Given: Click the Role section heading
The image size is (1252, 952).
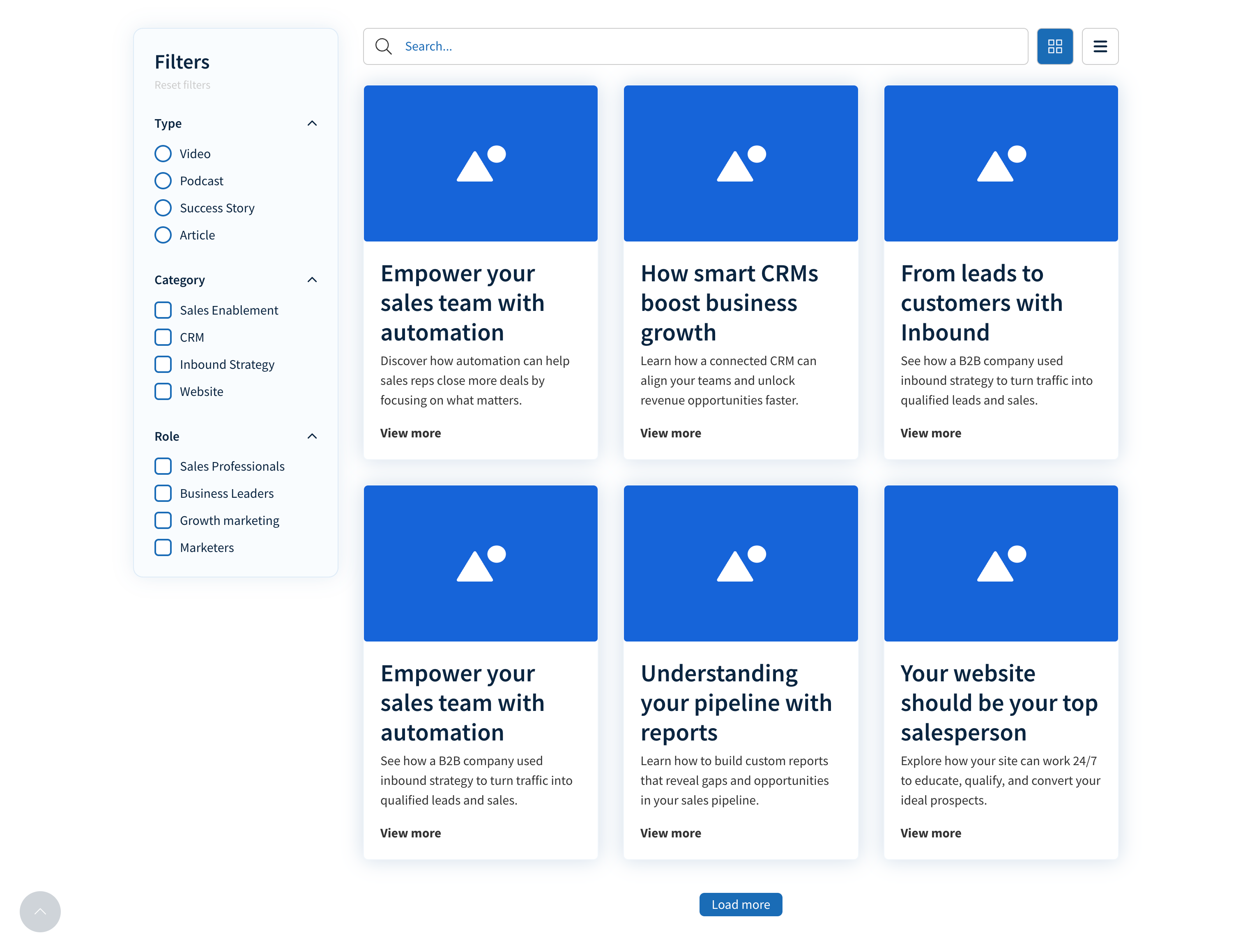Looking at the screenshot, I should [x=167, y=436].
